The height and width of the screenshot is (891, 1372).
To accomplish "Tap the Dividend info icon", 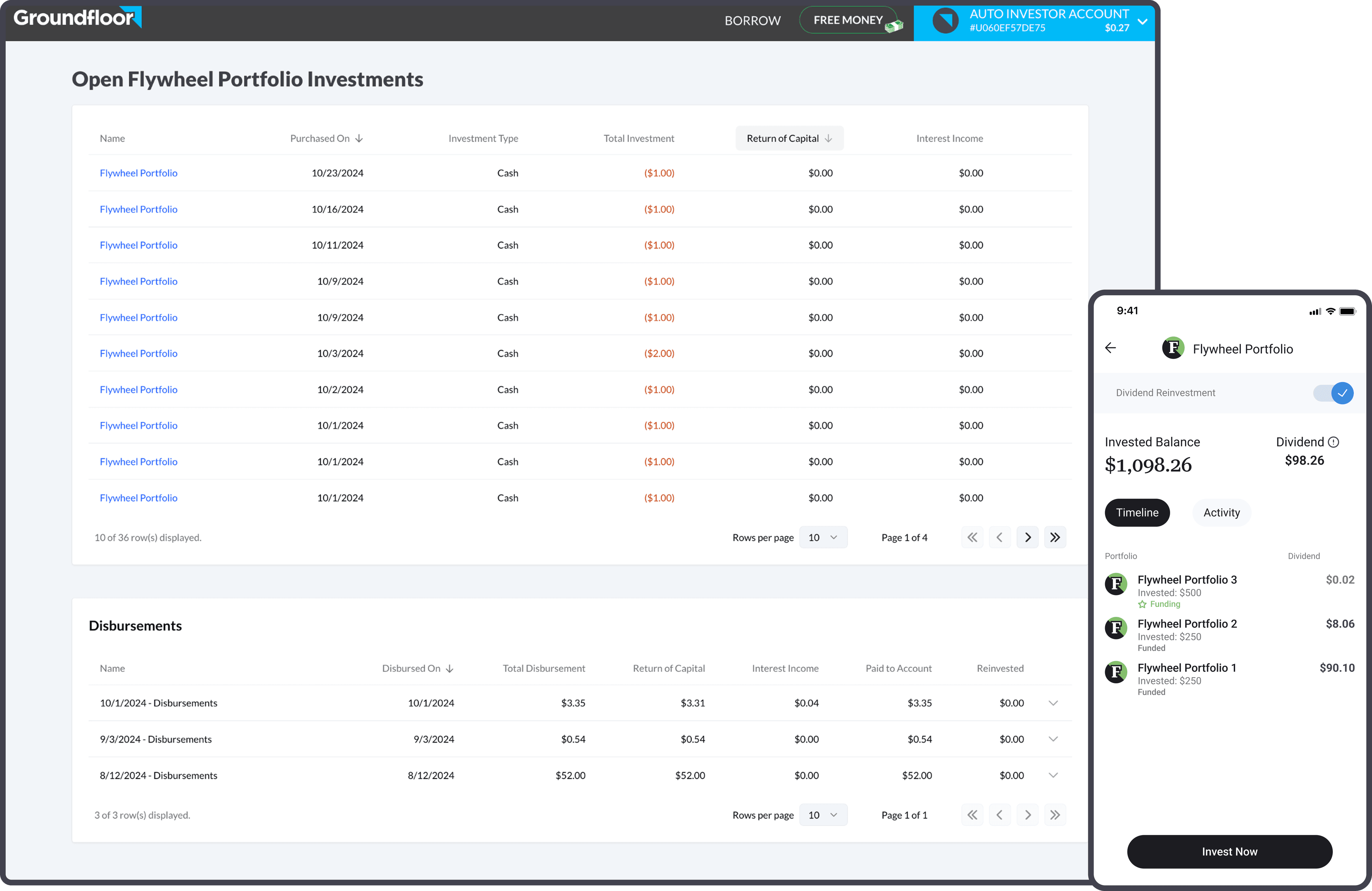I will (x=1333, y=442).
